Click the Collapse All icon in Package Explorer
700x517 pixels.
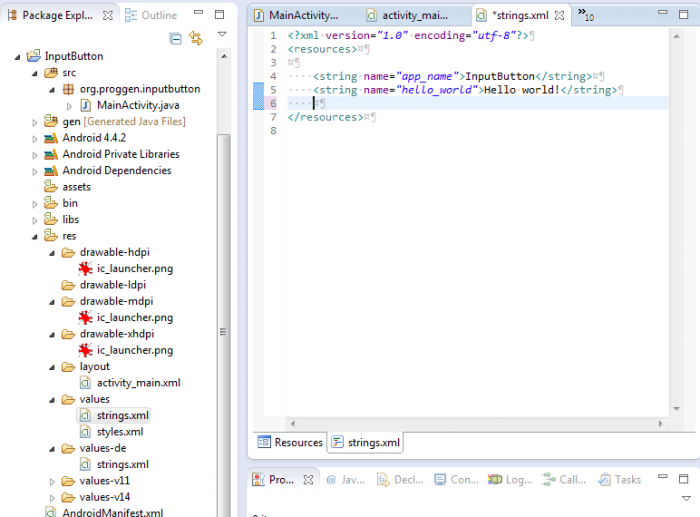click(176, 38)
